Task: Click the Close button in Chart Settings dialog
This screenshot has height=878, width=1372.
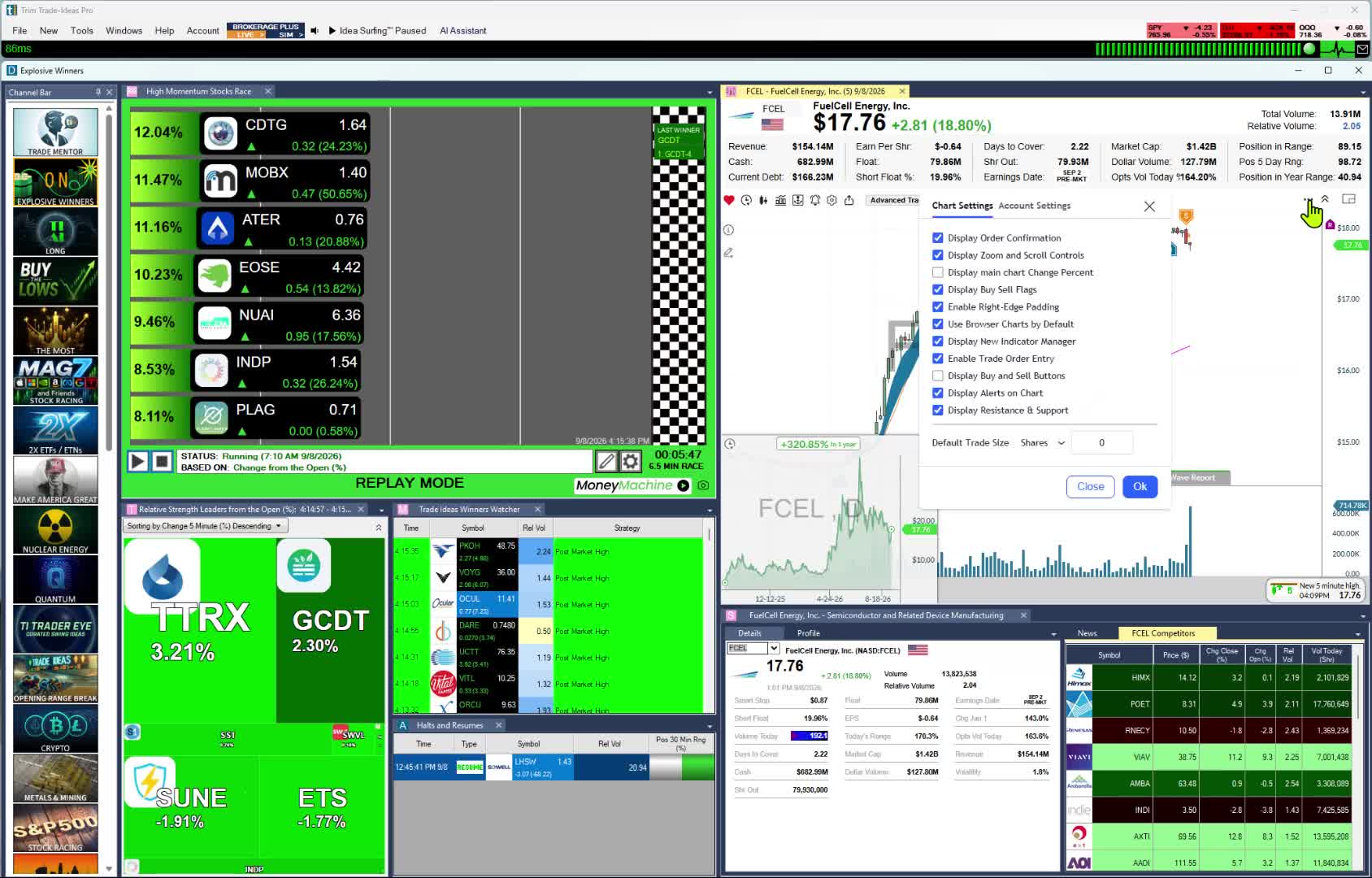Action: (x=1090, y=487)
